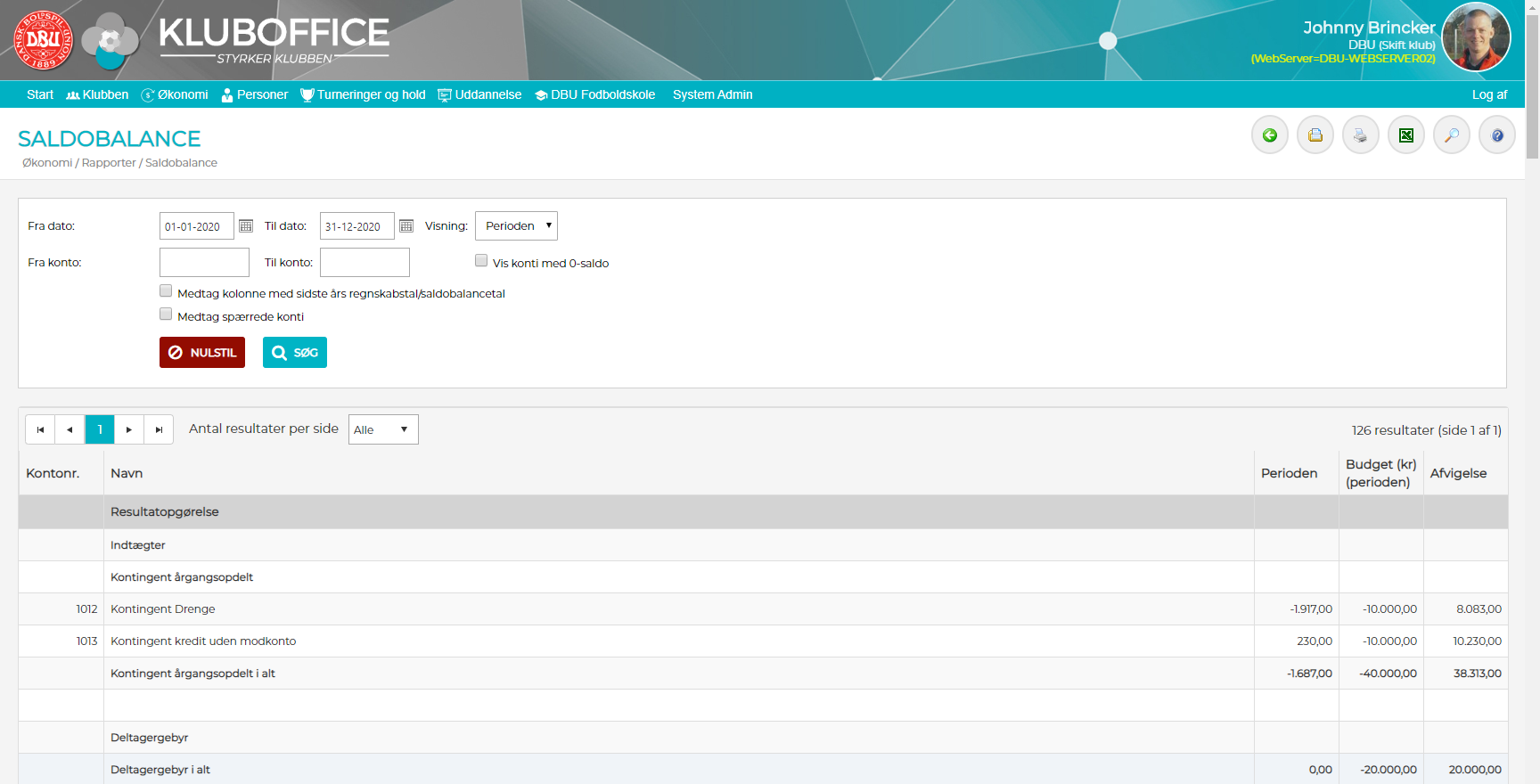Click the green back arrow icon

coord(1269,135)
